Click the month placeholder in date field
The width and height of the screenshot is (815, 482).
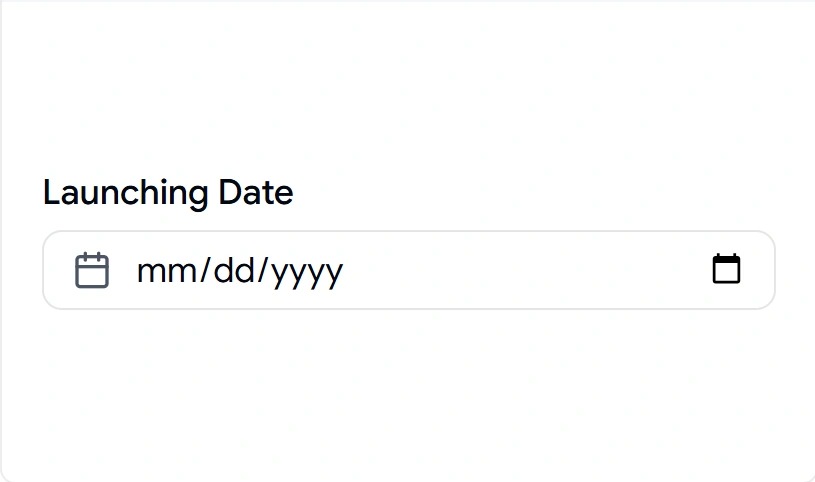click(166, 271)
